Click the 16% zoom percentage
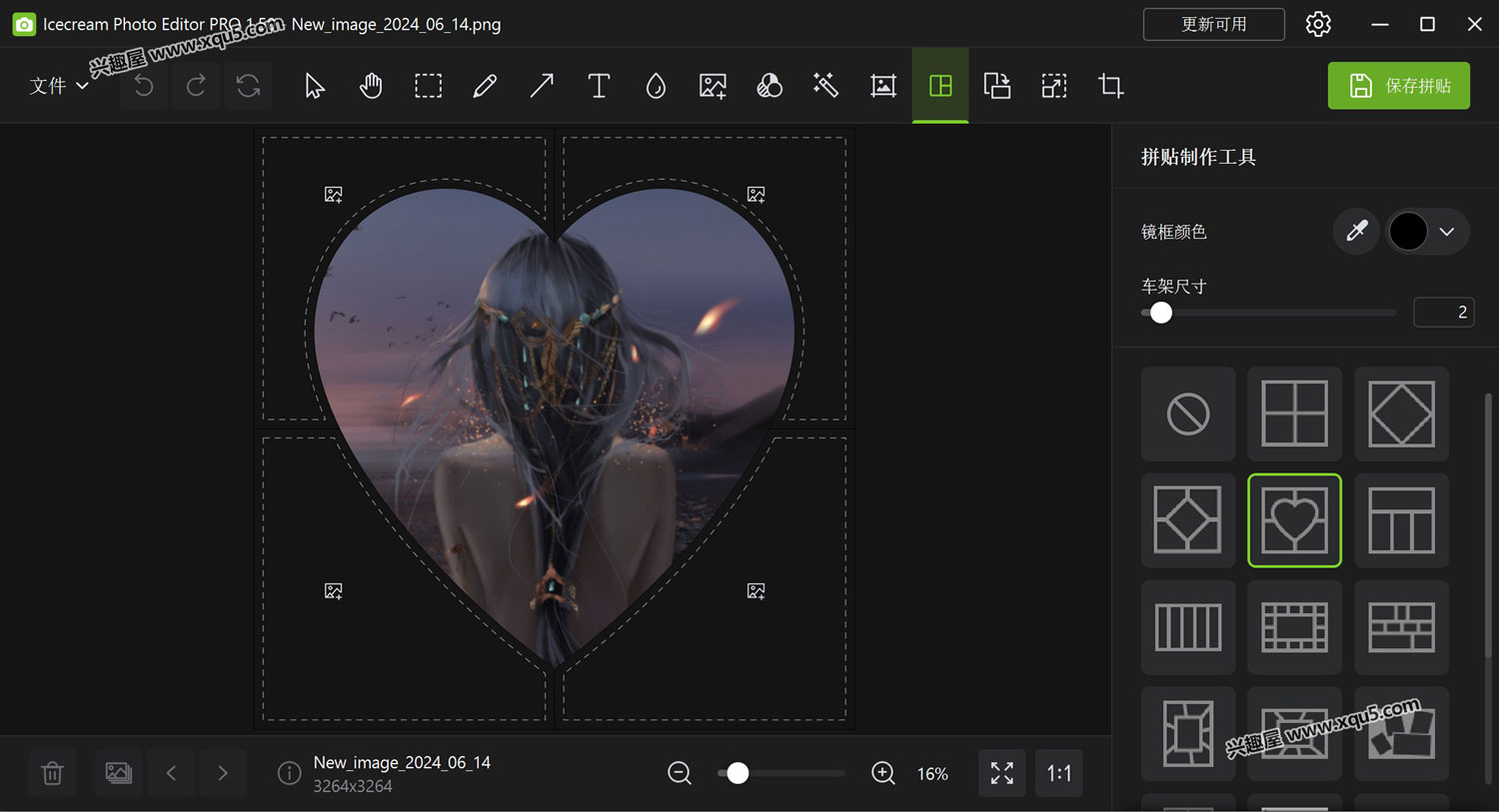The image size is (1499, 812). 932,774
